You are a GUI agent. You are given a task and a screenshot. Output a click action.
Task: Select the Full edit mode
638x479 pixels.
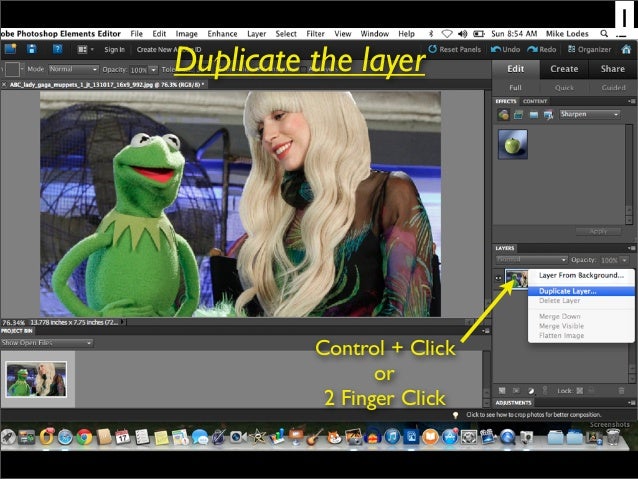click(515, 87)
